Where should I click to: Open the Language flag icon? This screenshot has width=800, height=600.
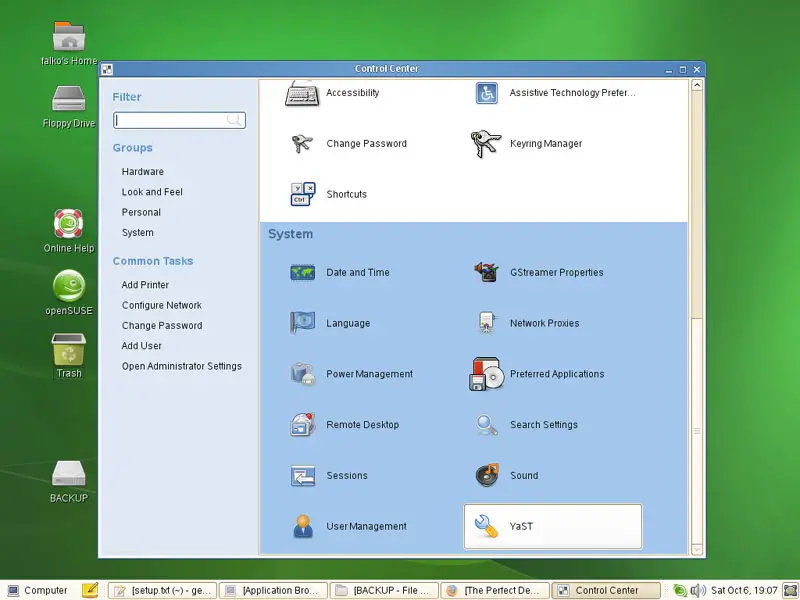coord(303,323)
